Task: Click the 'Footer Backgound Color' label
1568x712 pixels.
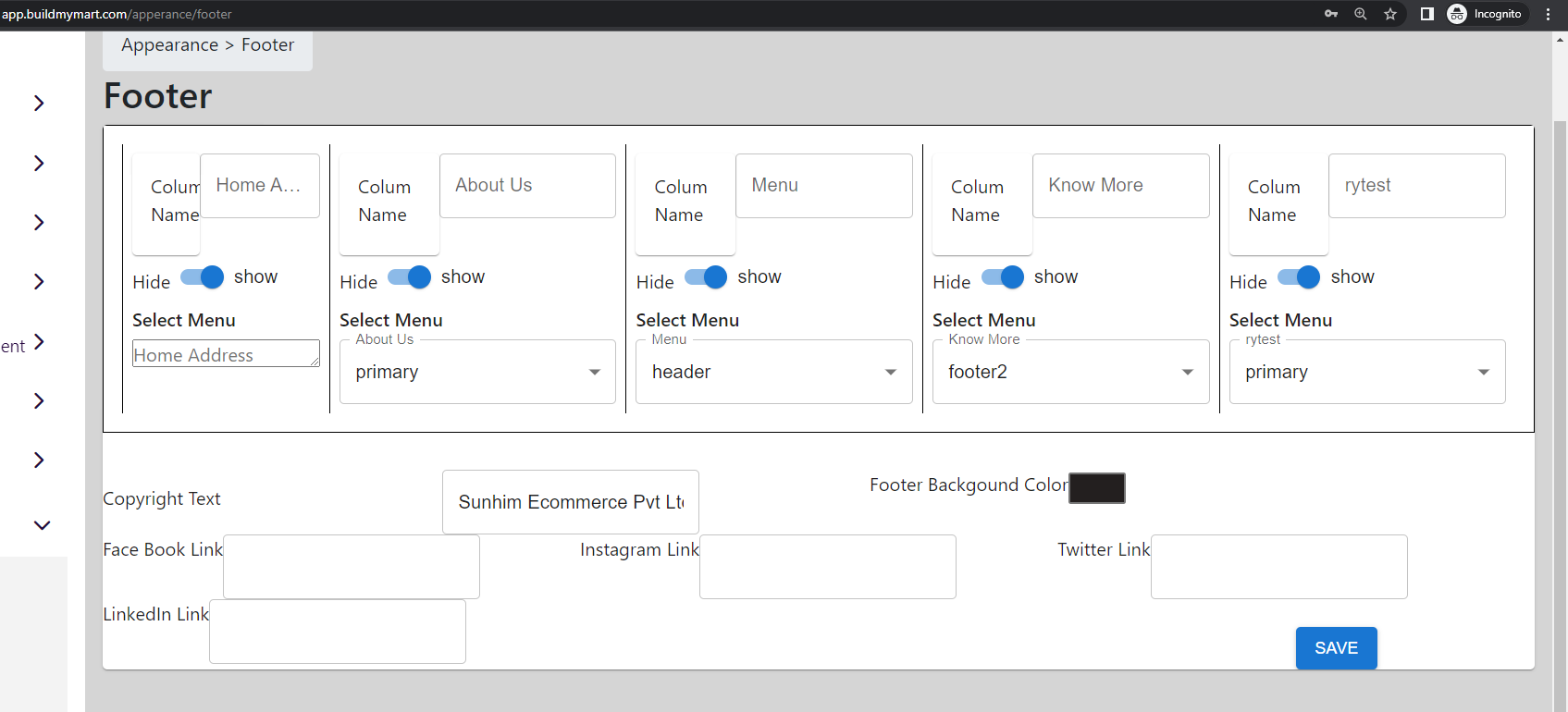Action: (x=969, y=485)
